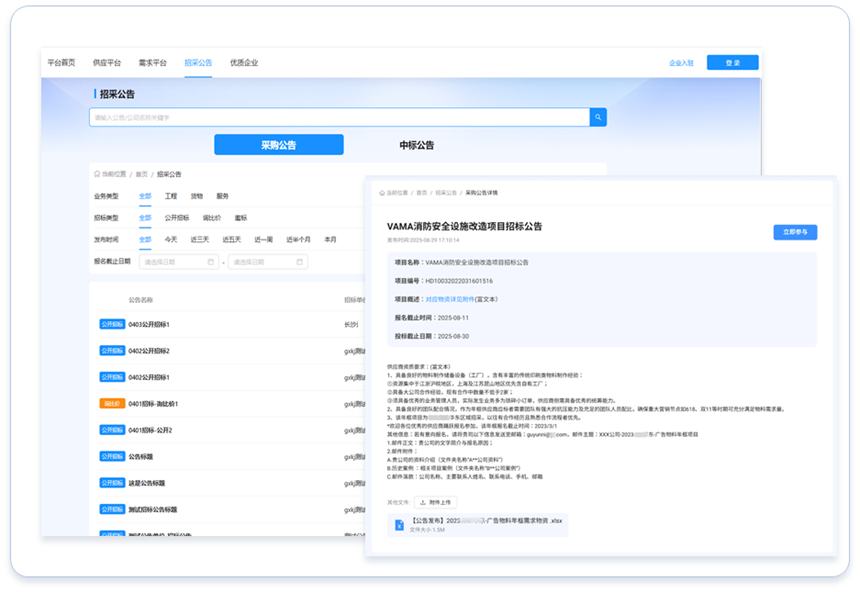860x592 pixels.
Task: Open the 优质企业 navigation item
Action: 244,63
